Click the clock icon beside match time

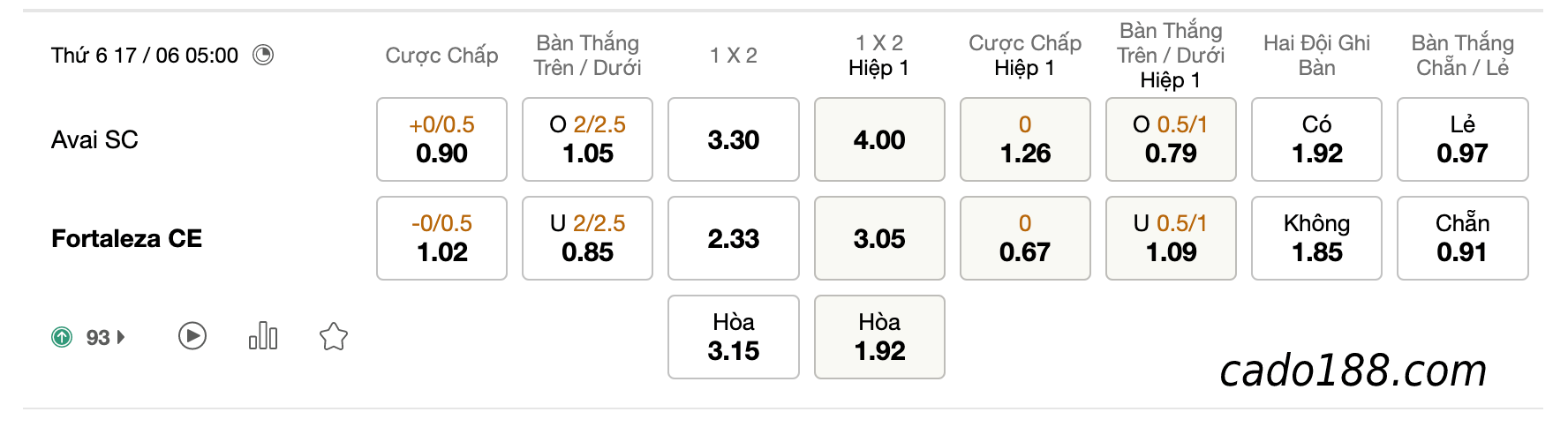point(263,56)
